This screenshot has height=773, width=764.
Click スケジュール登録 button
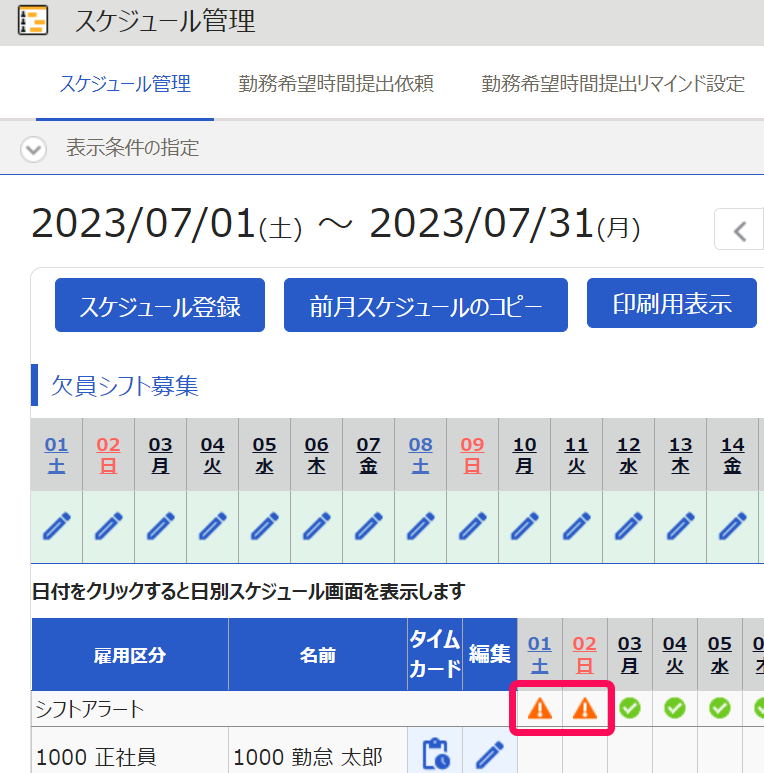click(160, 305)
